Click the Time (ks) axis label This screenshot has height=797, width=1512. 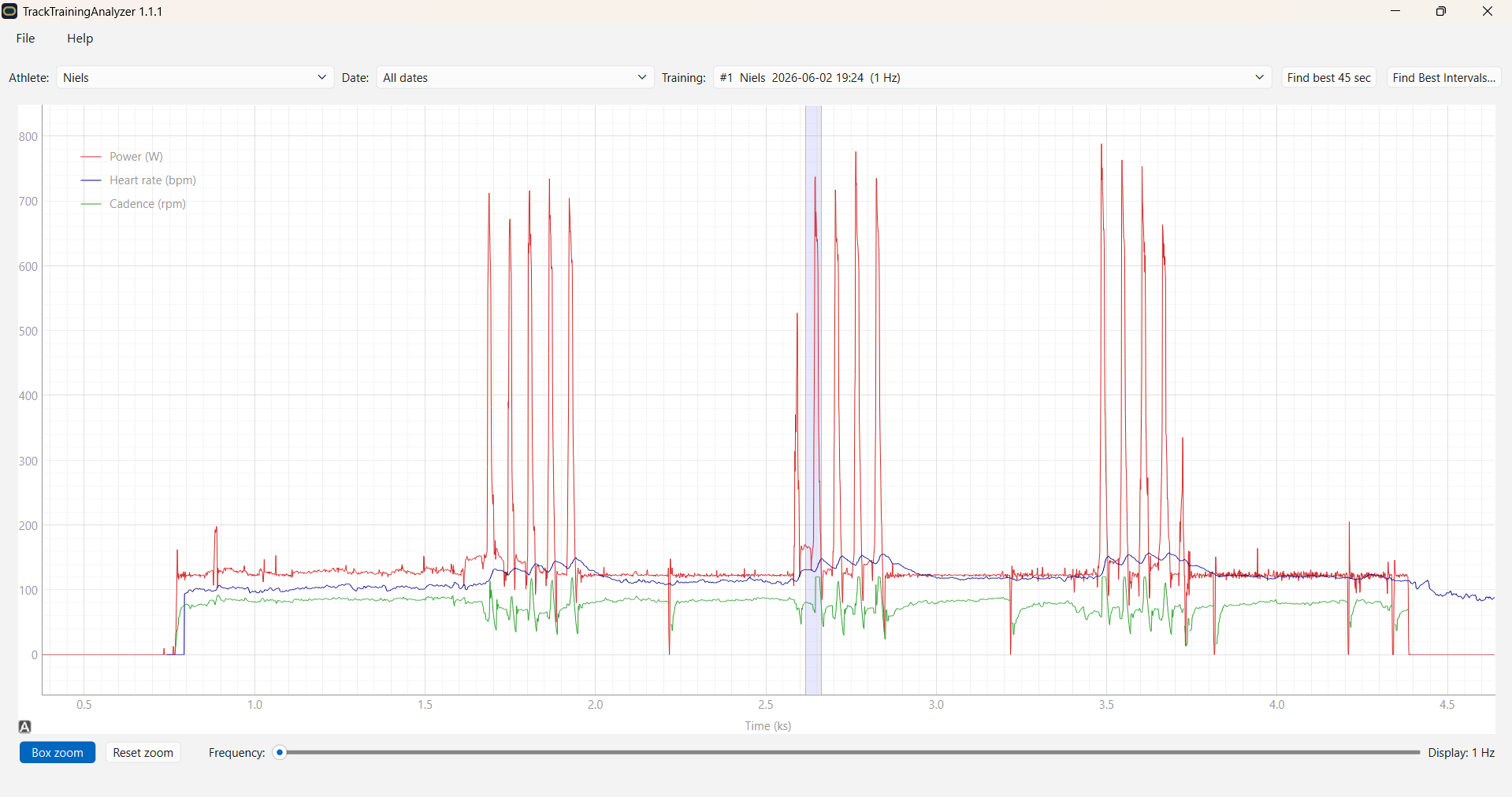[767, 726]
